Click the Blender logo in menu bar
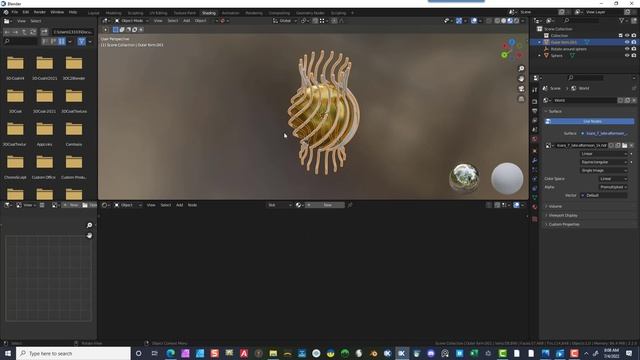 coord(6,12)
